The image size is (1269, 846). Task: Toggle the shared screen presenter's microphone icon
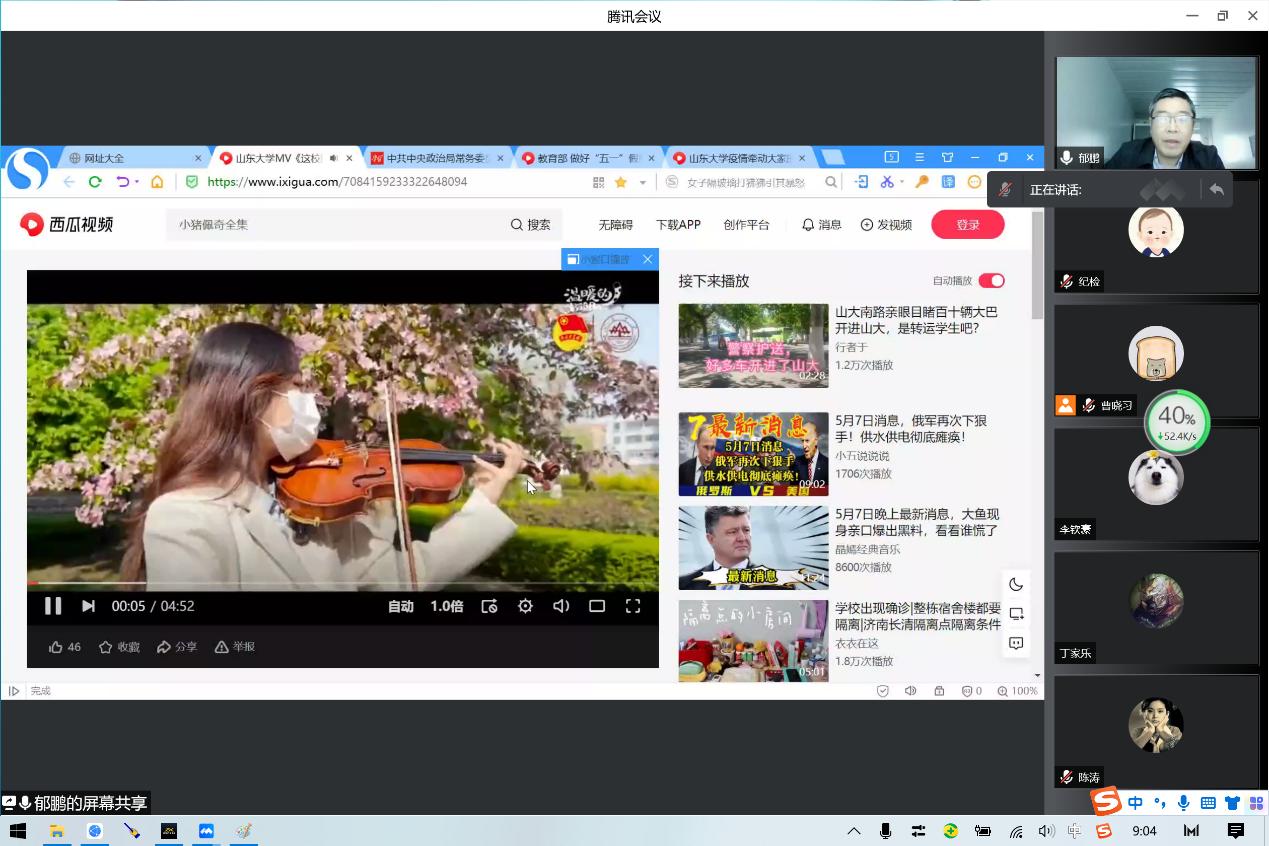pos(24,803)
